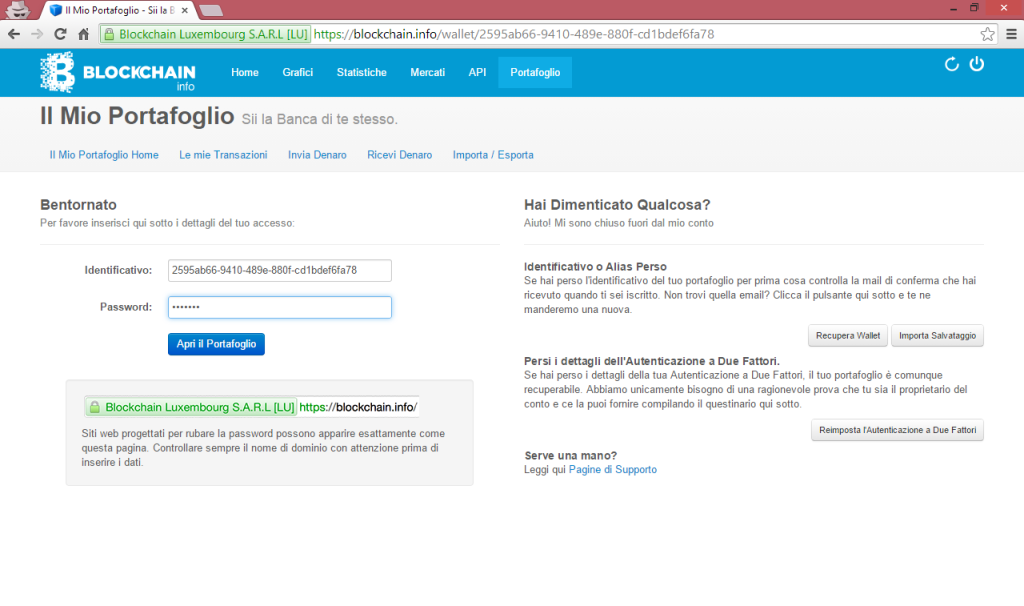The image size is (1024, 606).
Task: Open the Home menu item
Action: 245,72
